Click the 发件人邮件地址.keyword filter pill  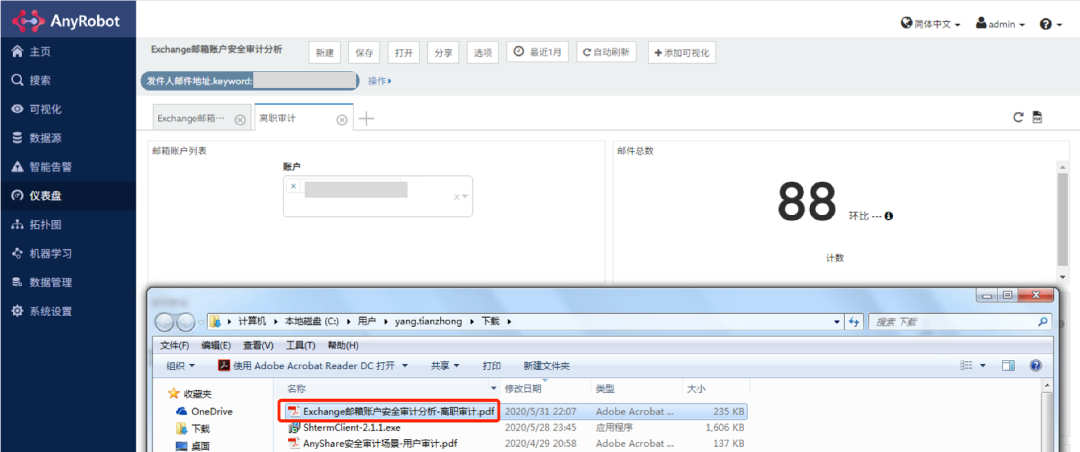249,81
